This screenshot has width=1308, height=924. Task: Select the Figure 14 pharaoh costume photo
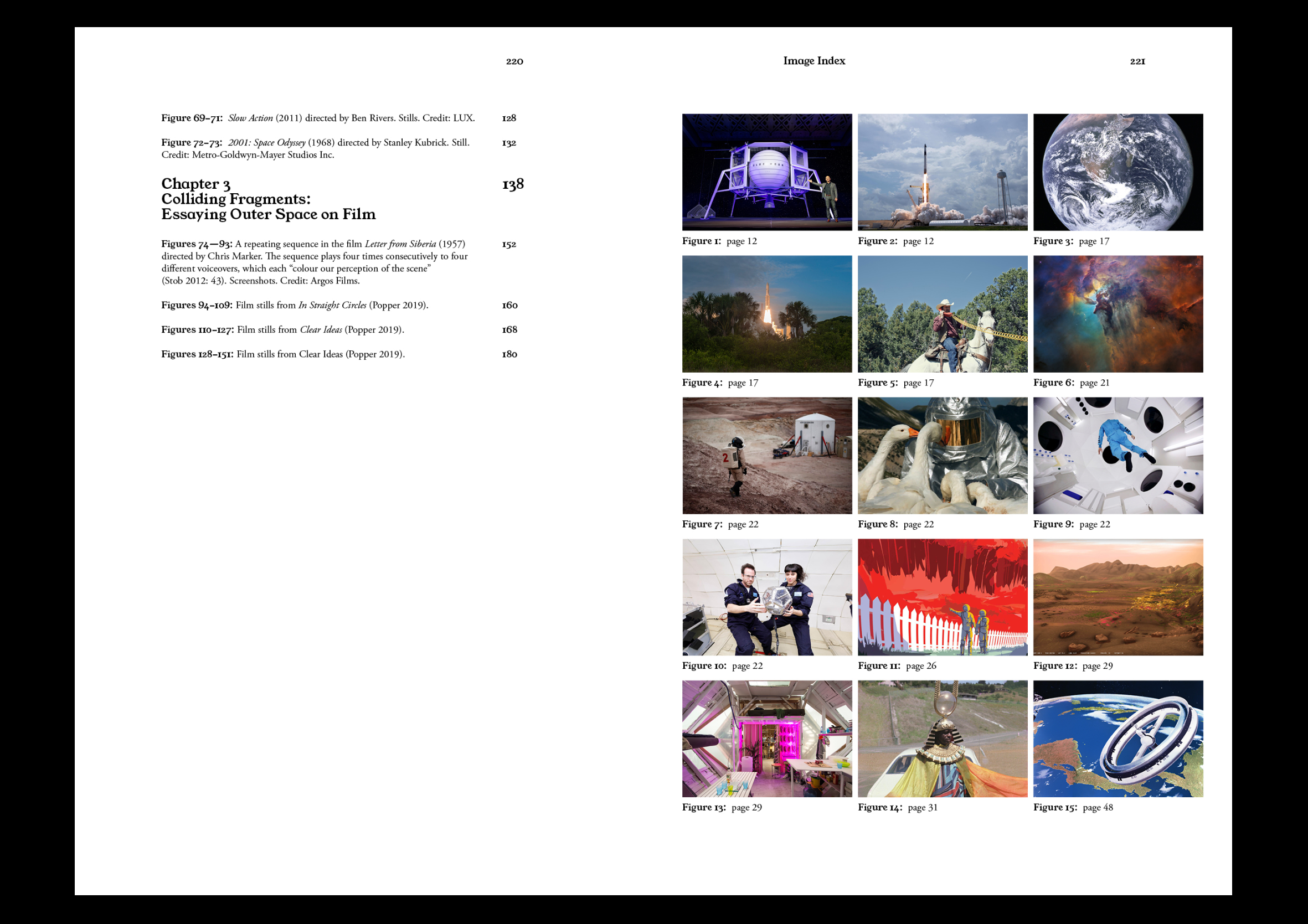coord(943,739)
